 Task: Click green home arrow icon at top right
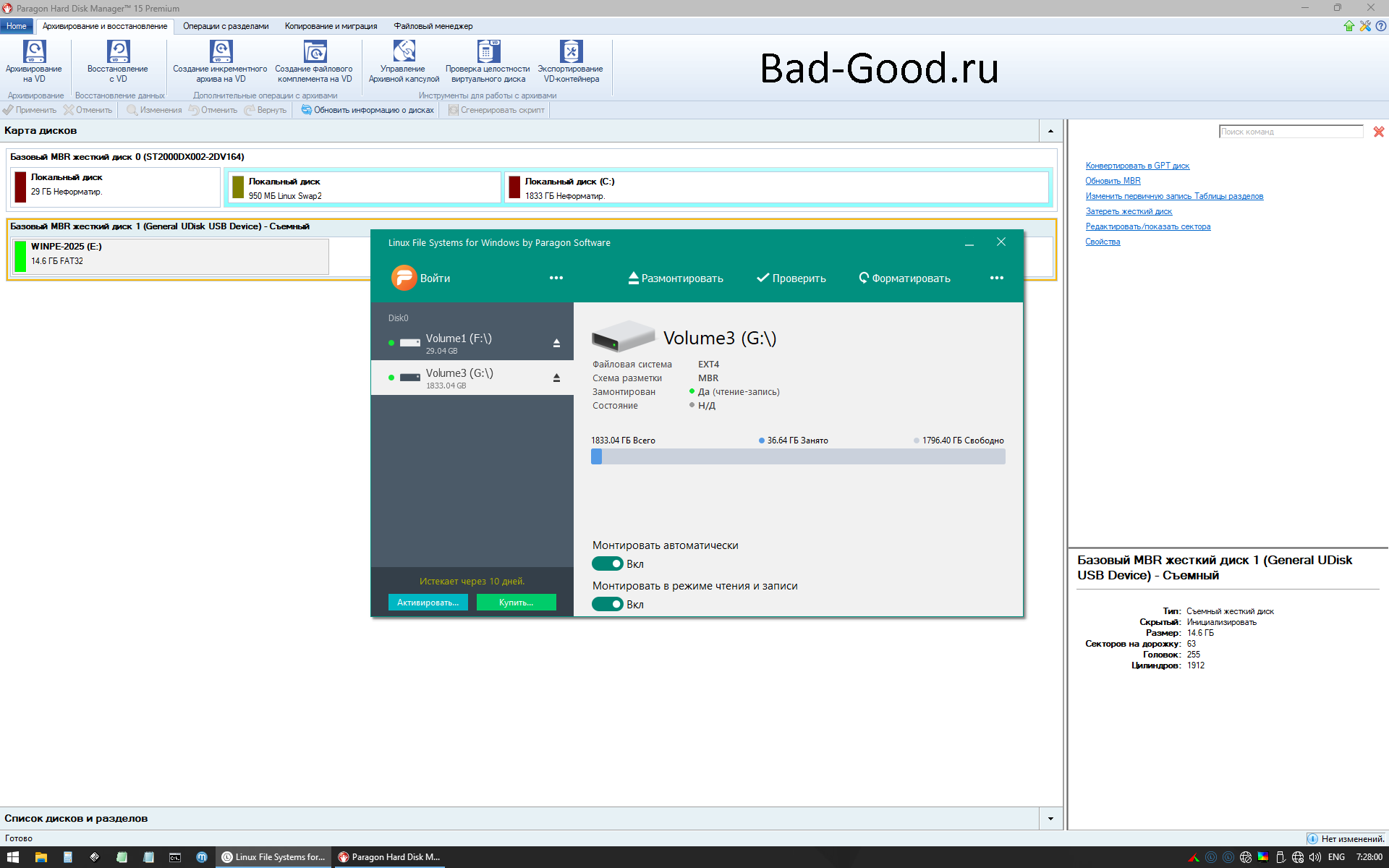[1349, 26]
